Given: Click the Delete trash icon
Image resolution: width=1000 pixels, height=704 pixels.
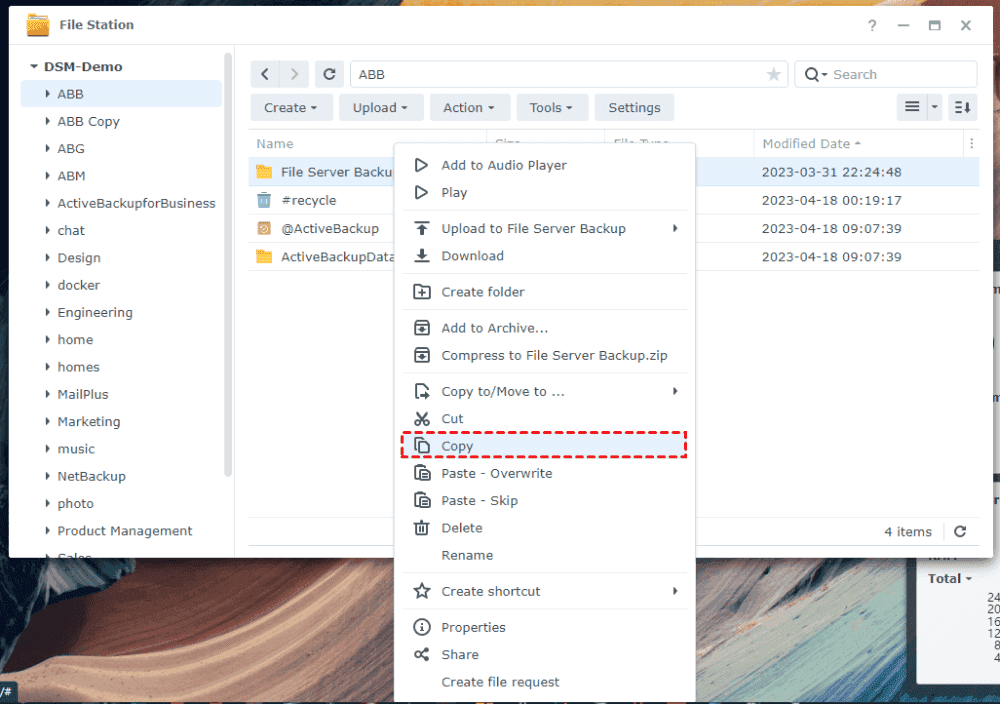Looking at the screenshot, I should 422,528.
